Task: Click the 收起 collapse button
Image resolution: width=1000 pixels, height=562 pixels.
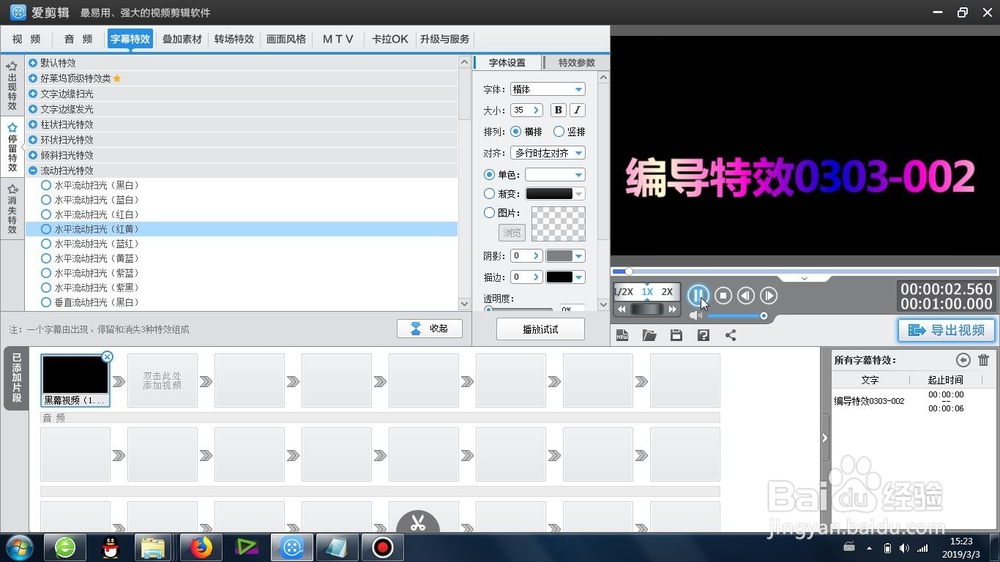Action: (429, 329)
